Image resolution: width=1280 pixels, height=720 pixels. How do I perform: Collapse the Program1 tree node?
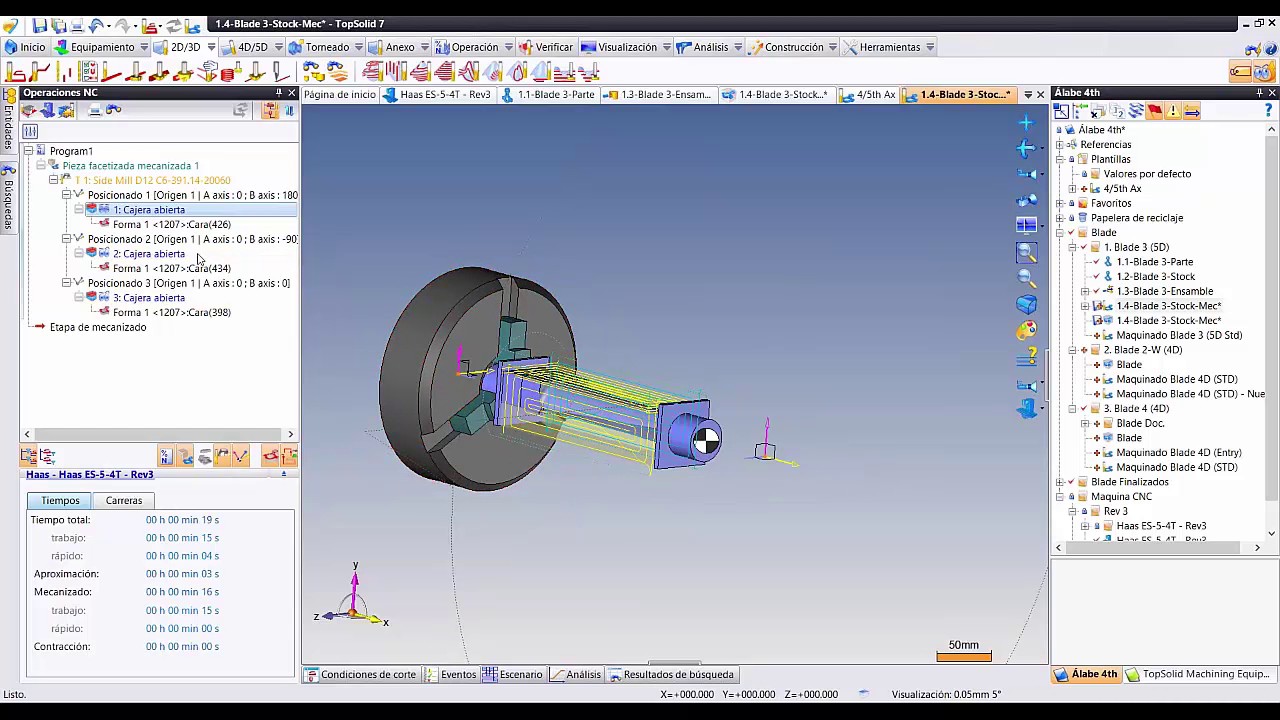coord(28,151)
